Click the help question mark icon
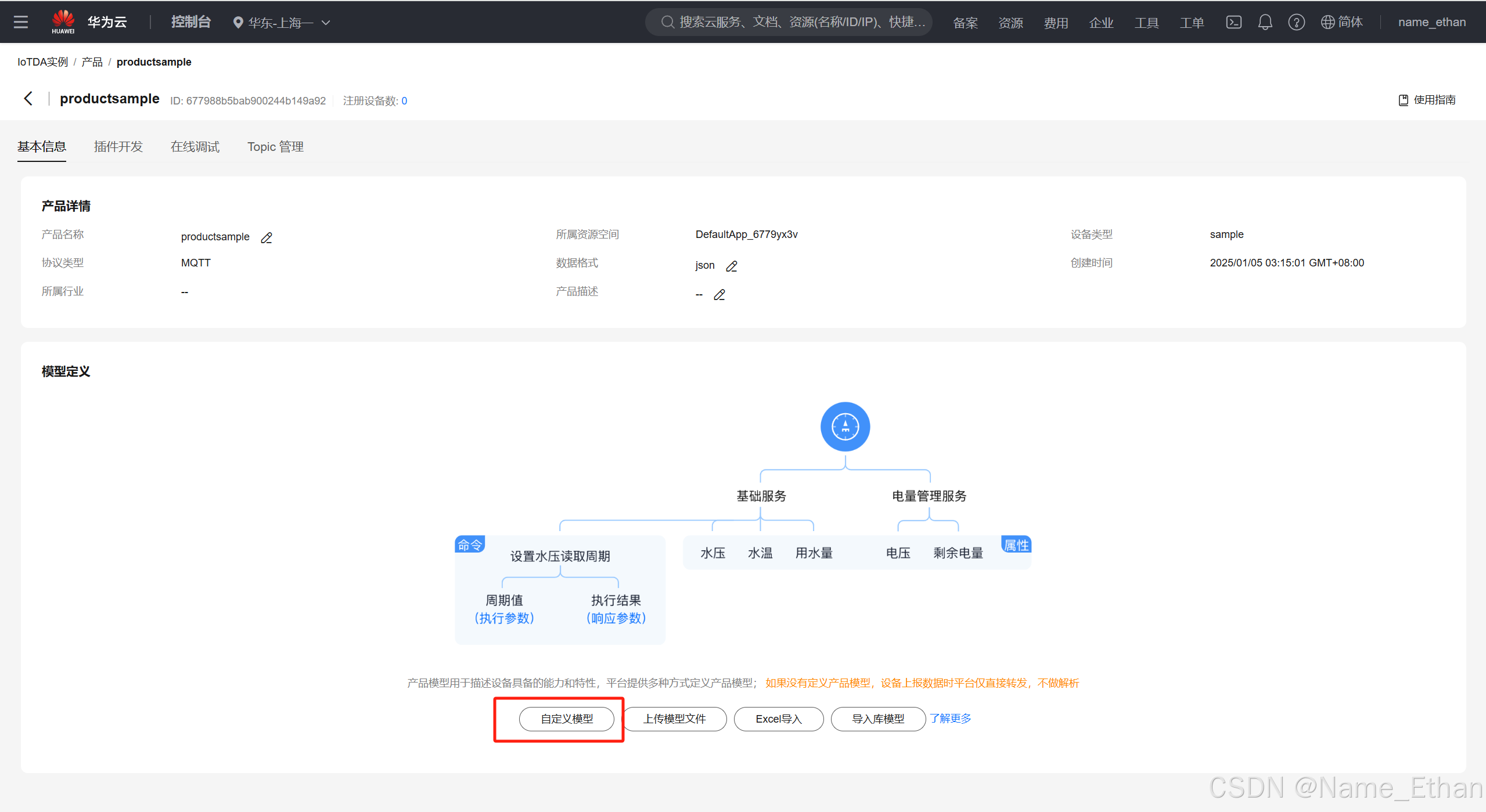1486x812 pixels. click(1296, 22)
